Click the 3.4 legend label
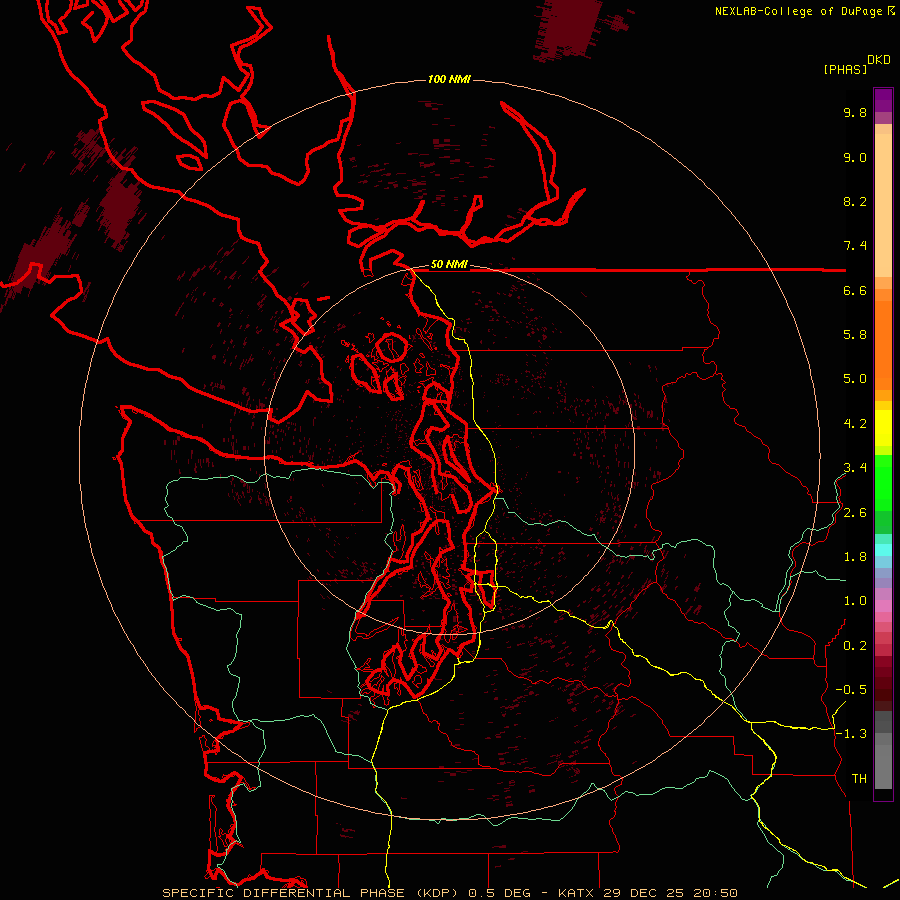 point(855,468)
